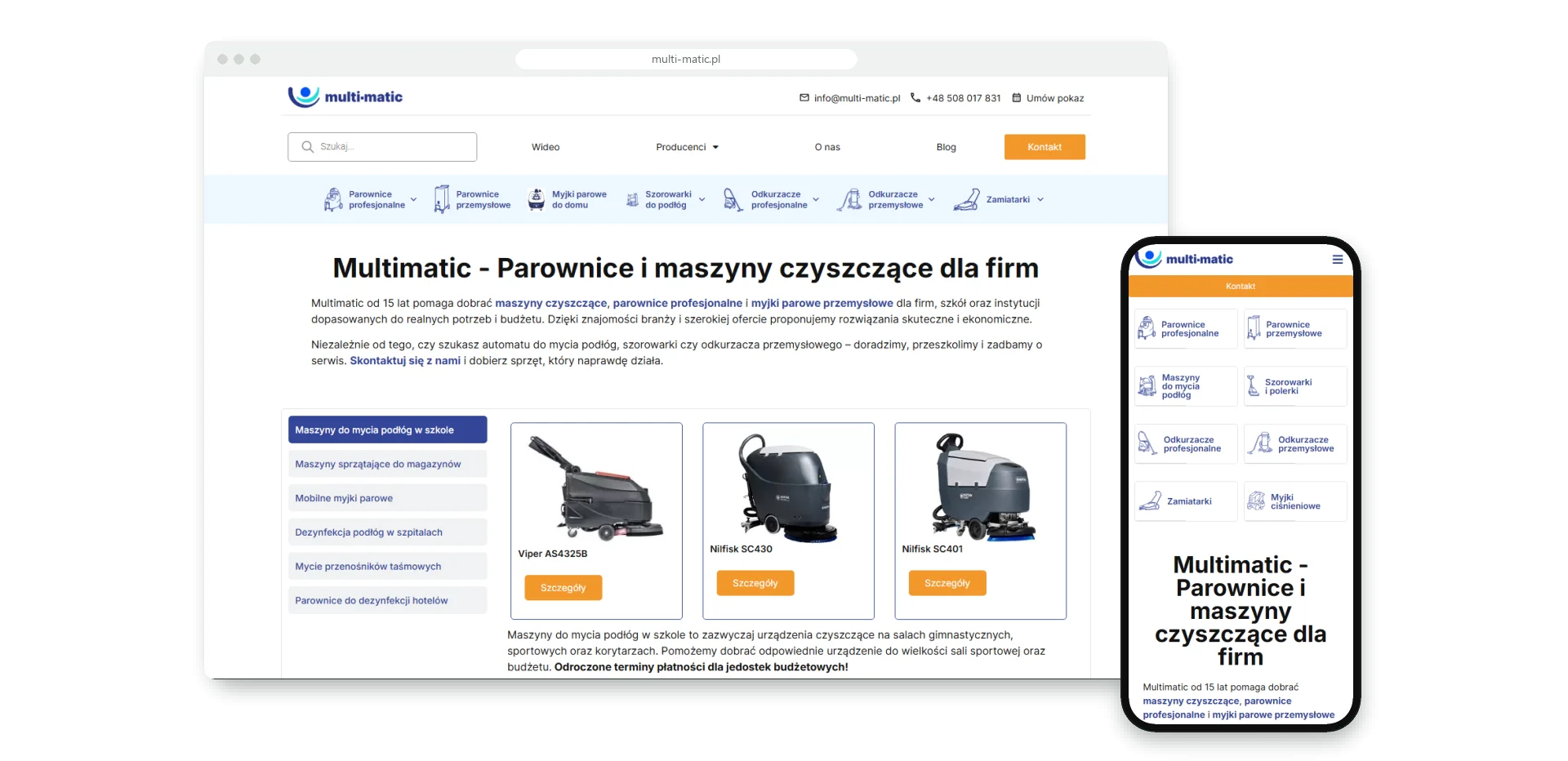Click Zamiatarki sweeper icon in desktop bar
1568x761 pixels.
pos(966,199)
